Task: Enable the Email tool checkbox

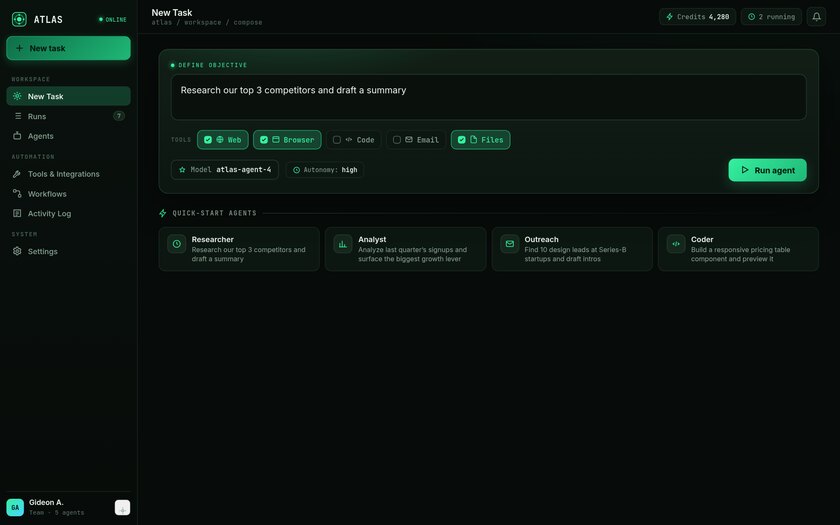Action: 397,140
